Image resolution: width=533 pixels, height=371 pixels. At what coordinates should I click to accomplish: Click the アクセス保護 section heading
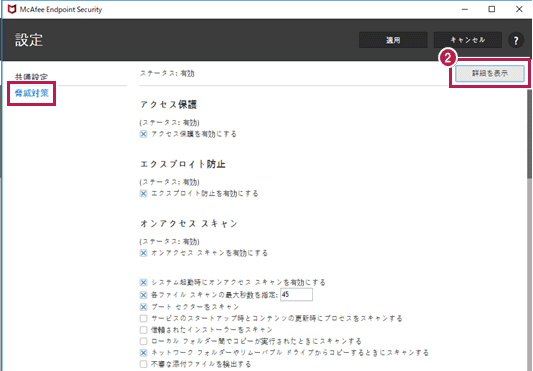pos(169,104)
